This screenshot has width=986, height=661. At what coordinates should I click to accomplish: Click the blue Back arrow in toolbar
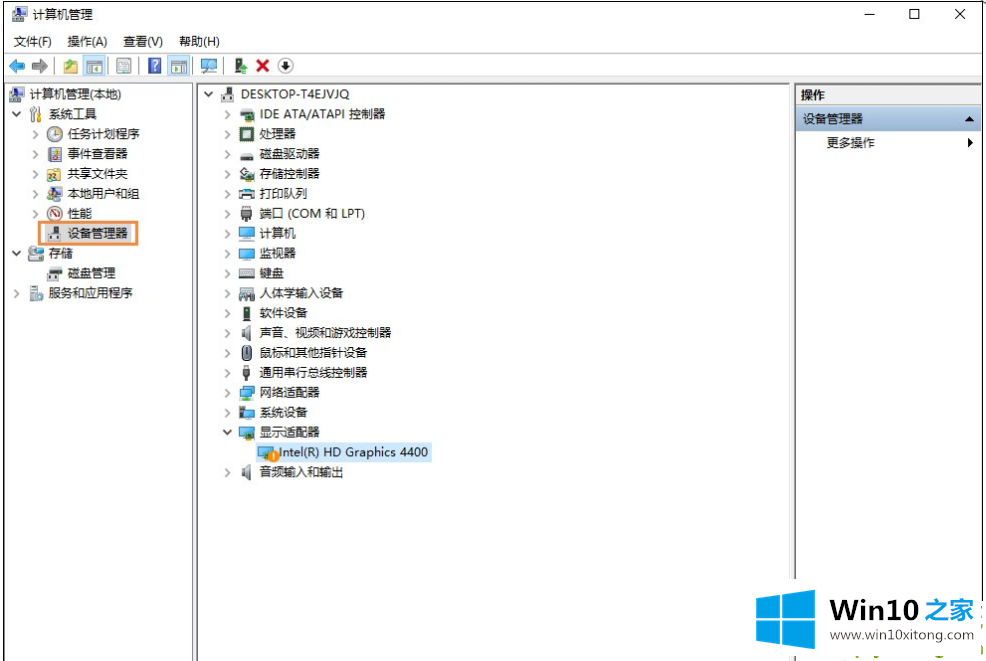tap(17, 66)
